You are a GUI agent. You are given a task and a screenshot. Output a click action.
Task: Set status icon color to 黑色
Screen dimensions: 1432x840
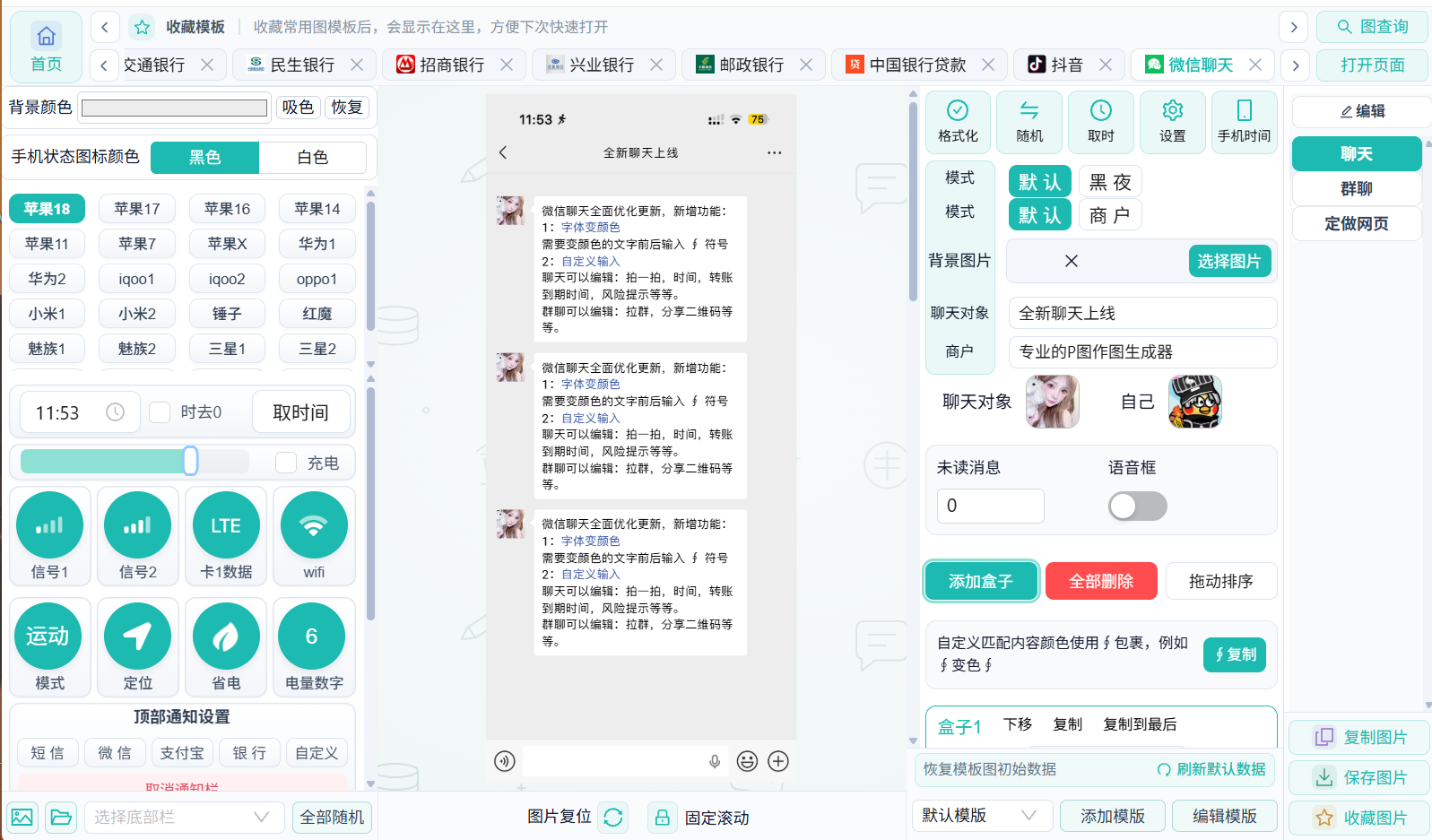(x=204, y=158)
